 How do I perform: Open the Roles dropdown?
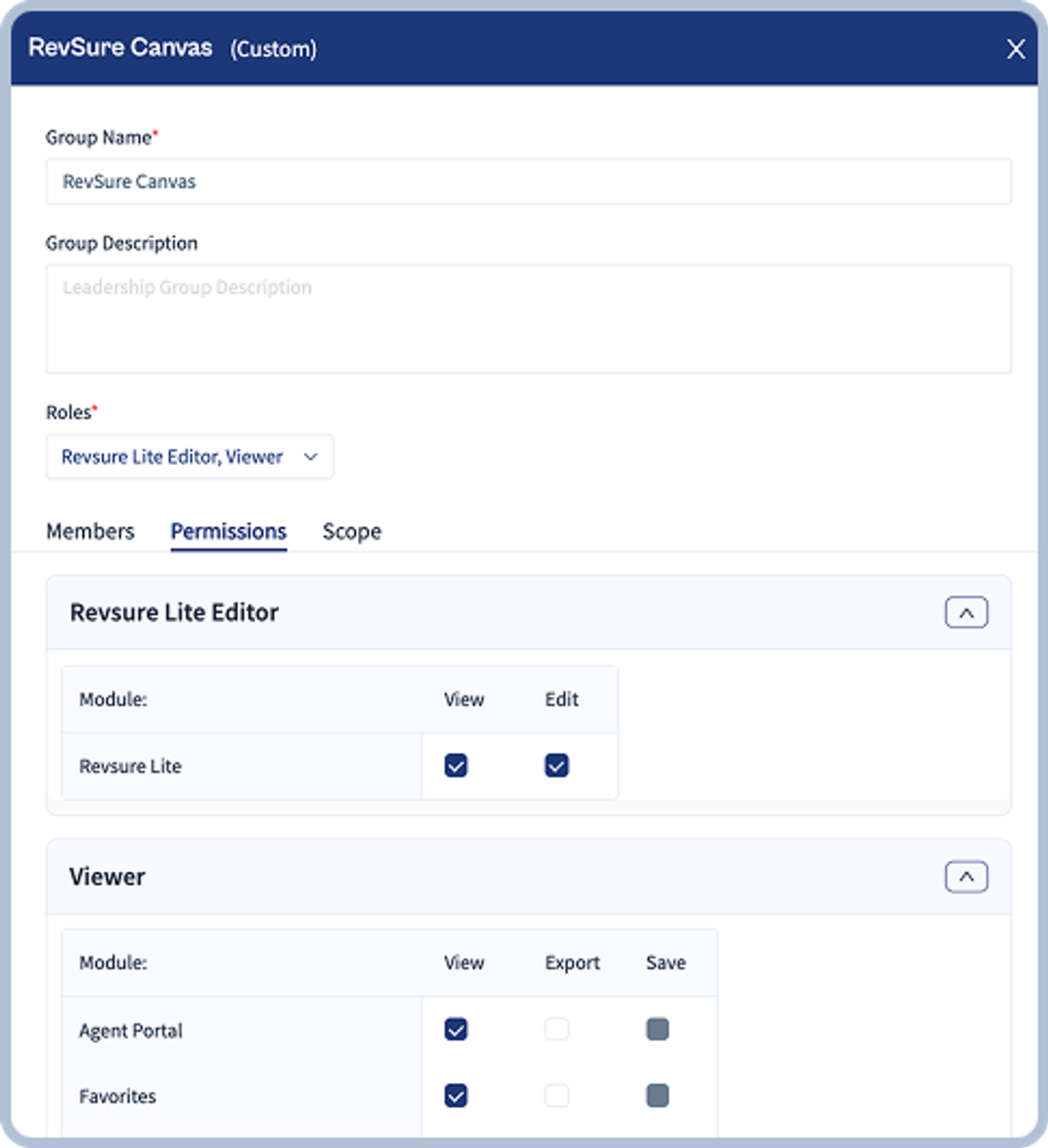pyautogui.click(x=189, y=457)
